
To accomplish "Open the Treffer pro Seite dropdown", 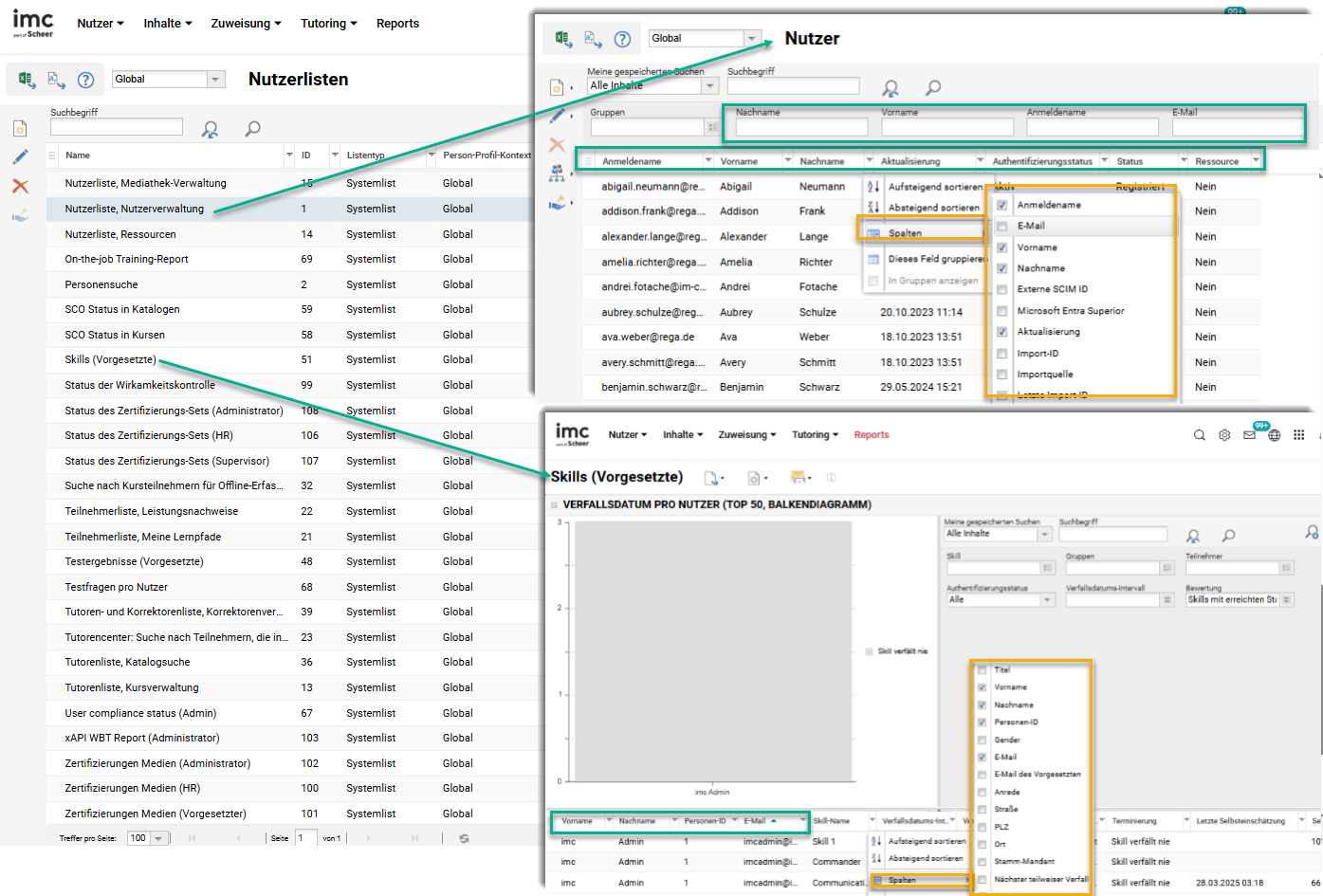I will click(158, 838).
